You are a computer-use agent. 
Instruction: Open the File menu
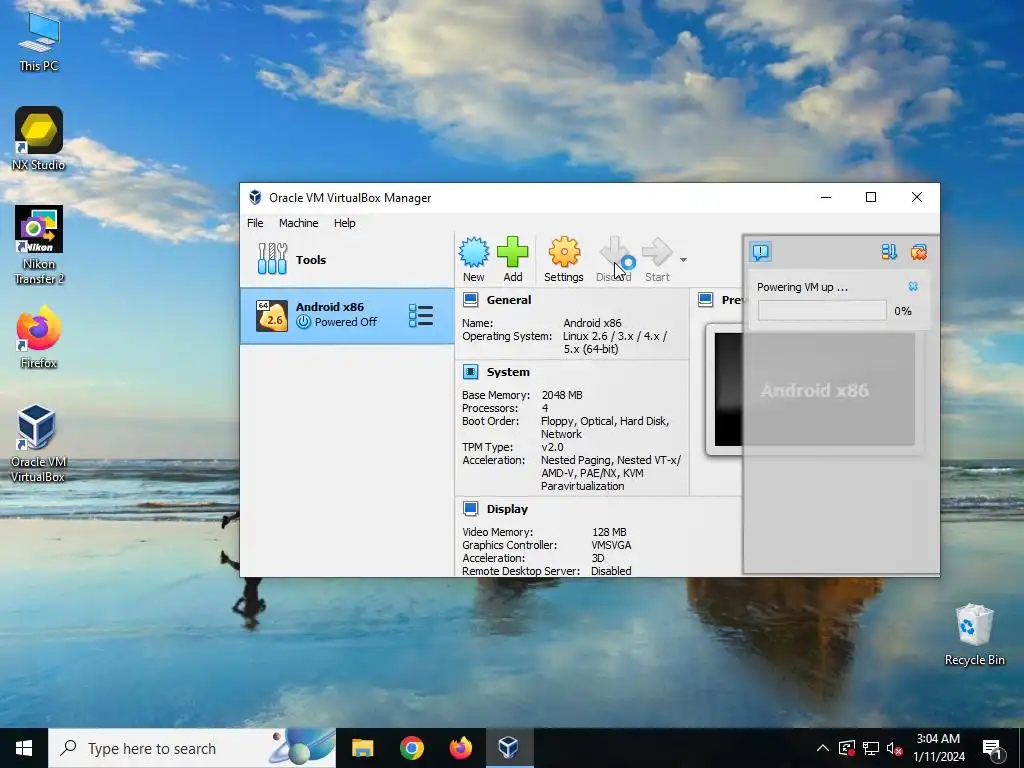coord(255,223)
